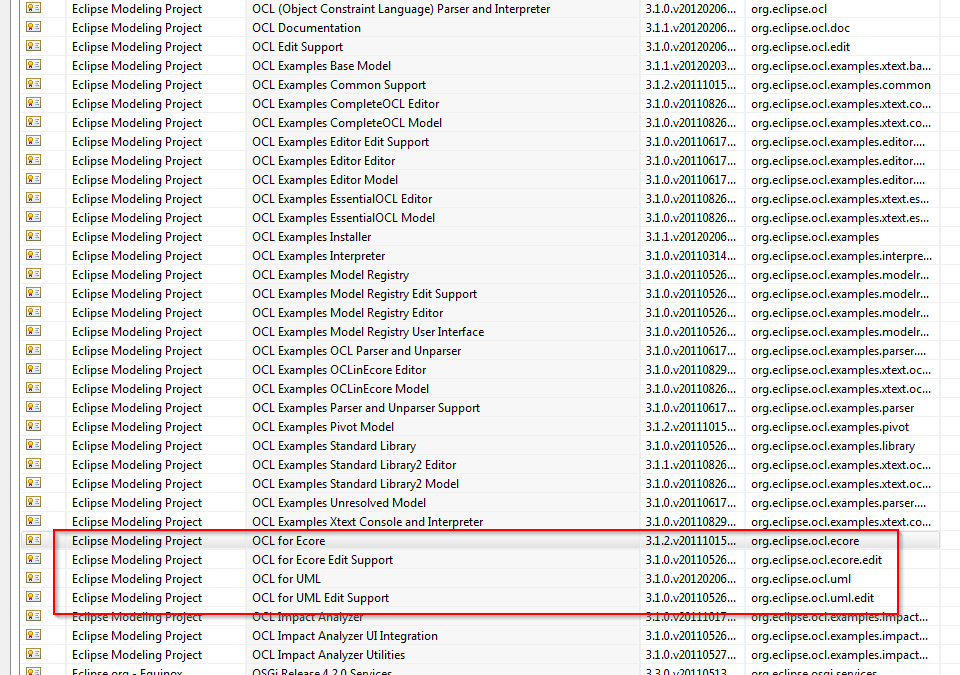Select the icon on the OCL Examples CompleteOCL Editor row

(x=34, y=103)
